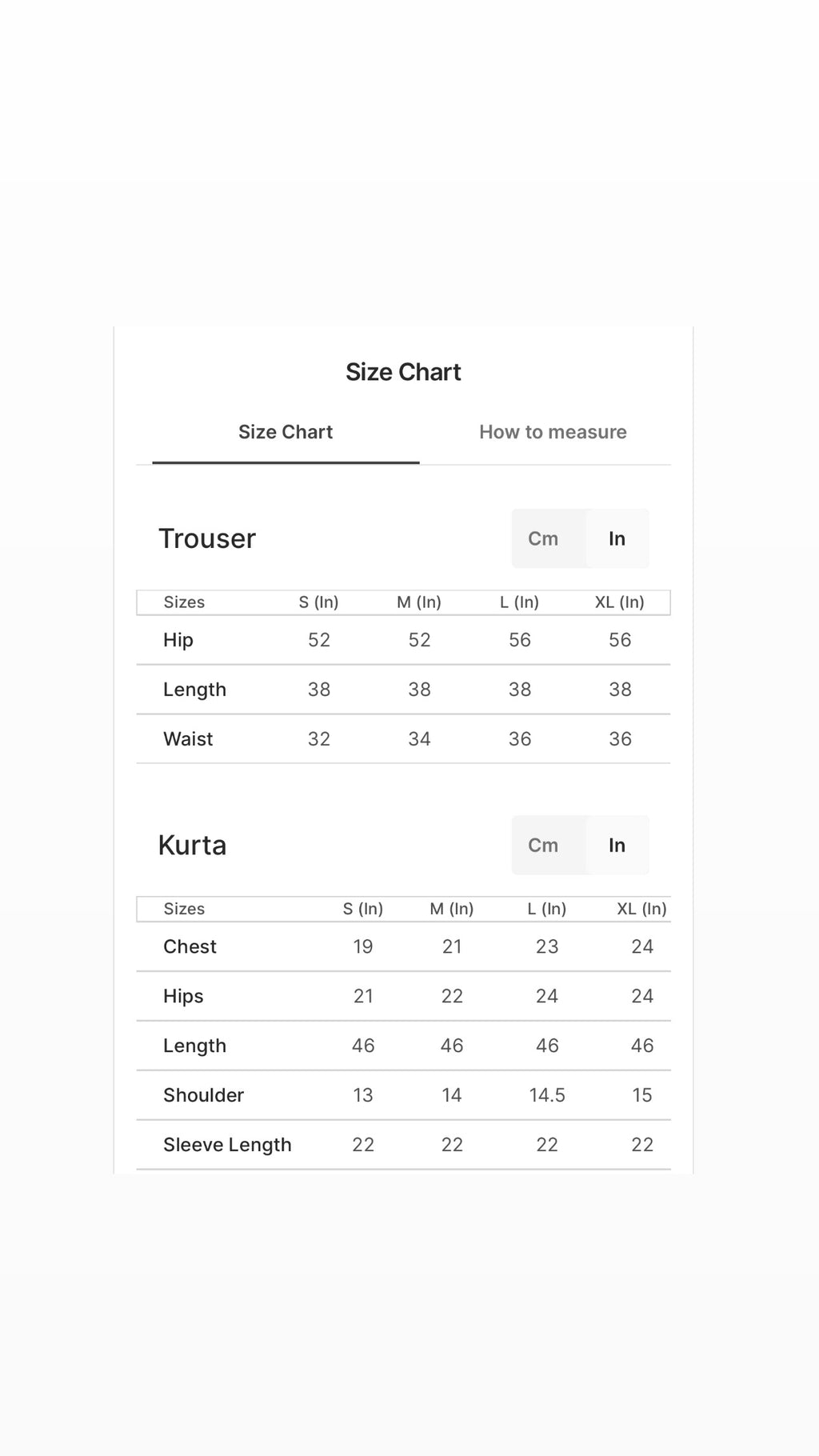Switch Kurta measurements to Cm
The height and width of the screenshot is (1456, 819).
click(x=543, y=845)
